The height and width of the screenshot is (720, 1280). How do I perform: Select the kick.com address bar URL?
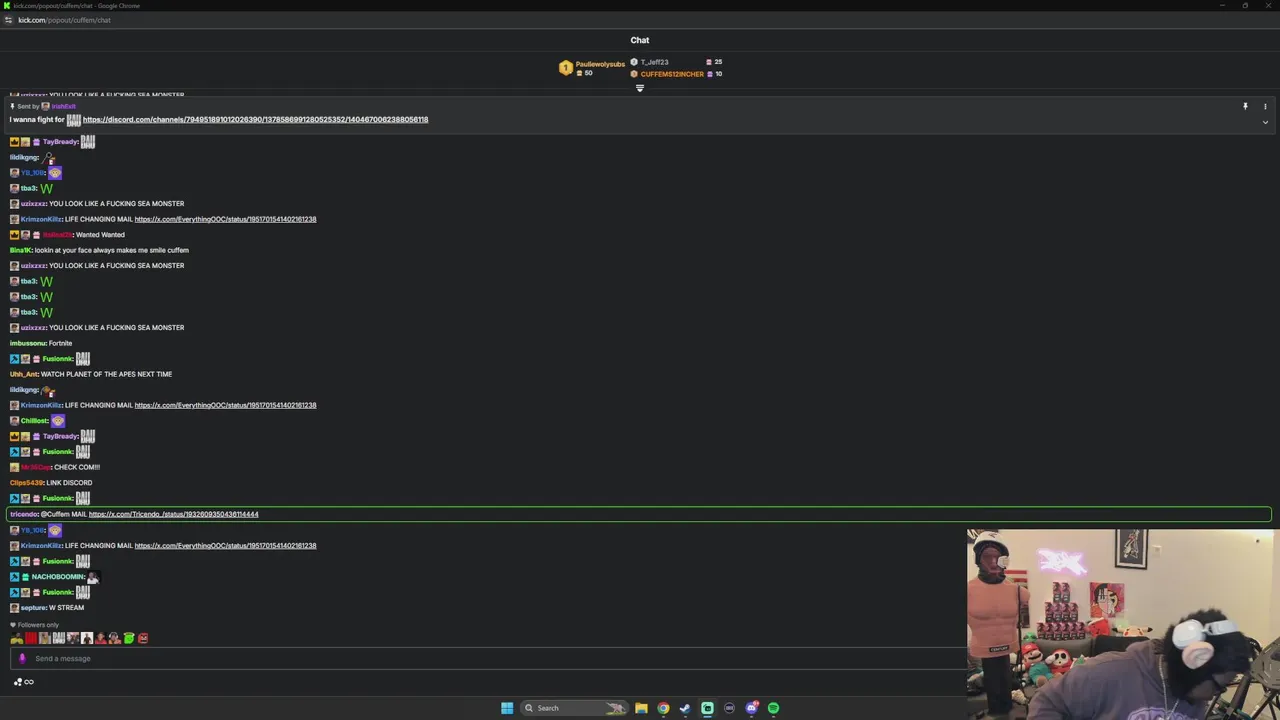[64, 20]
